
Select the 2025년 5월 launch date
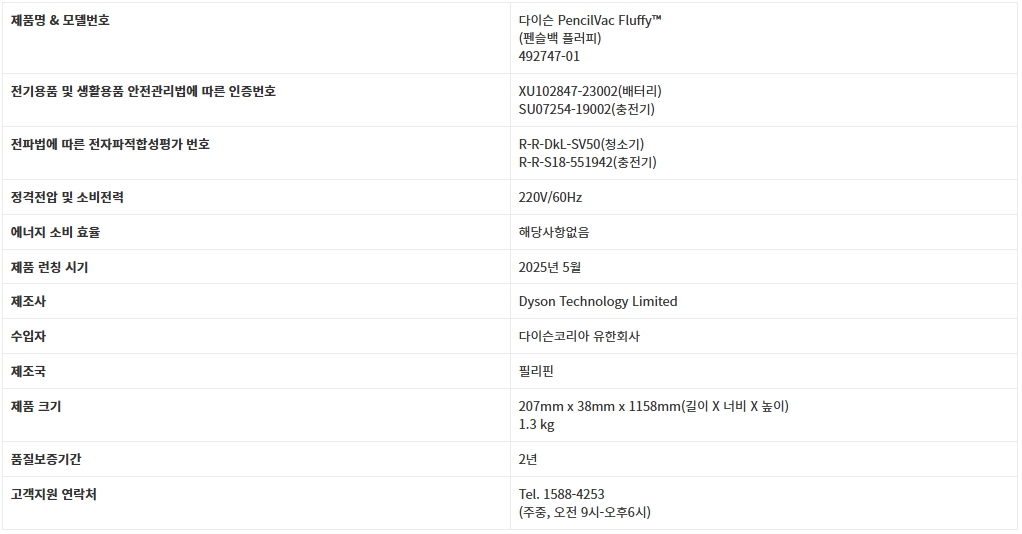(x=550, y=267)
